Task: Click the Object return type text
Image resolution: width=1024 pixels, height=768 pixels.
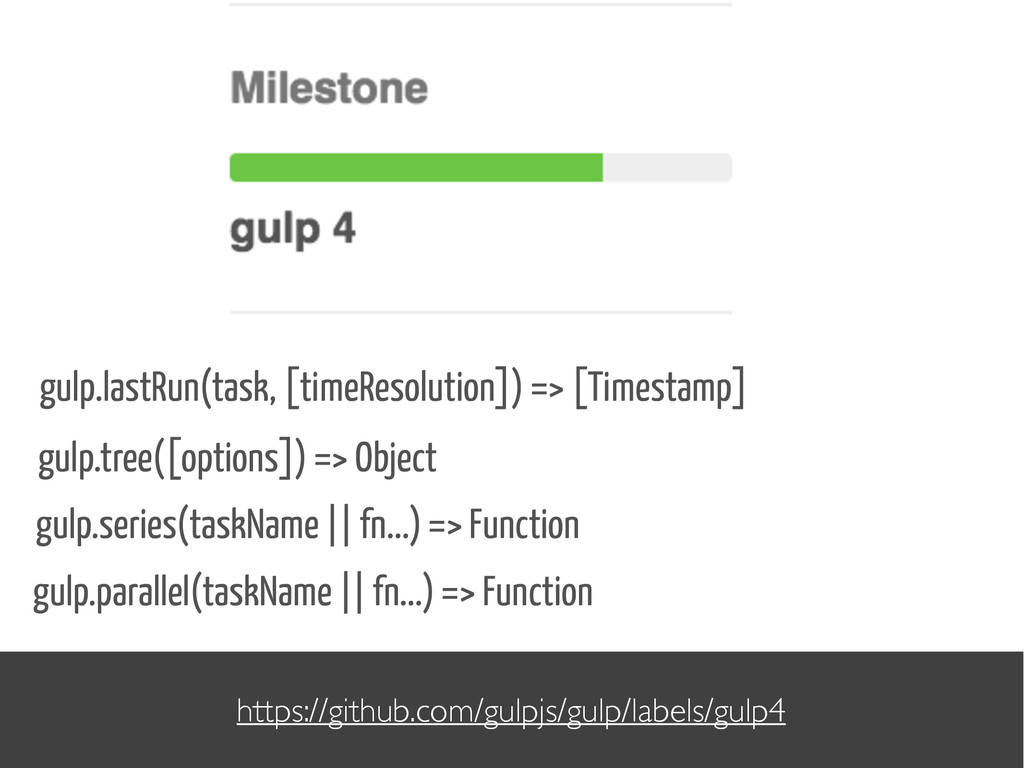Action: point(396,458)
